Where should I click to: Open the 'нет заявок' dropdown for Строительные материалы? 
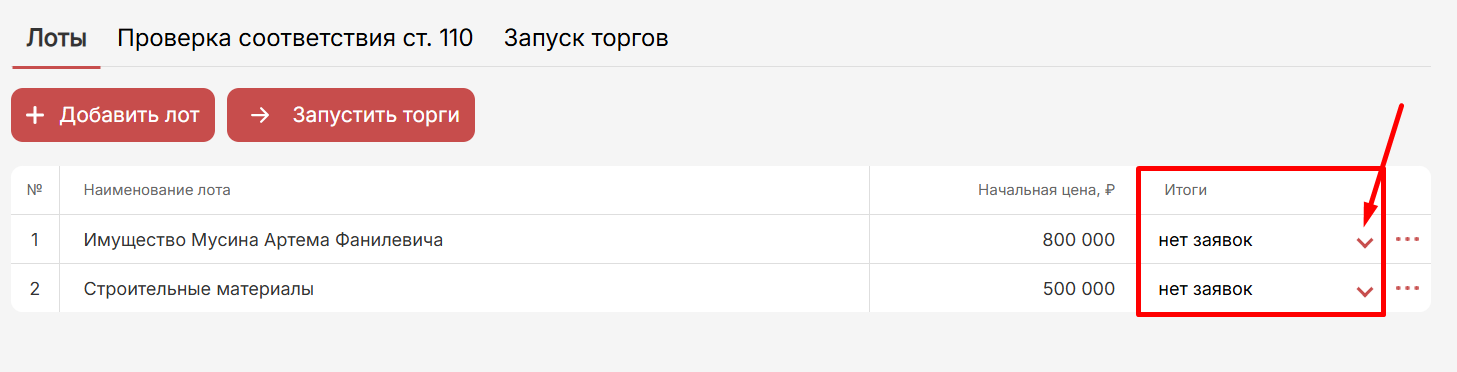point(1260,289)
